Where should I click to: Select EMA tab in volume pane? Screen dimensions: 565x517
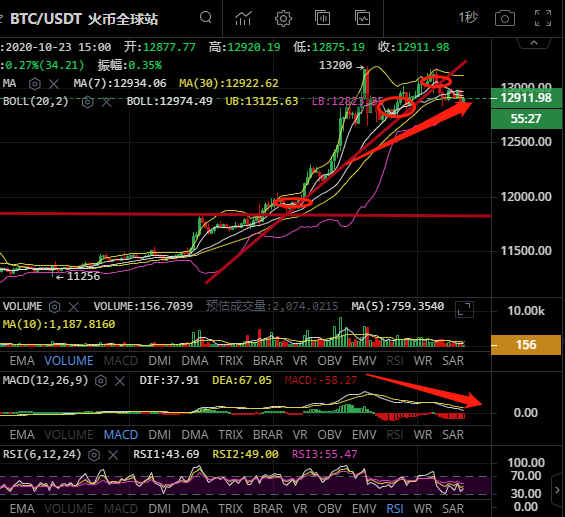(22, 361)
